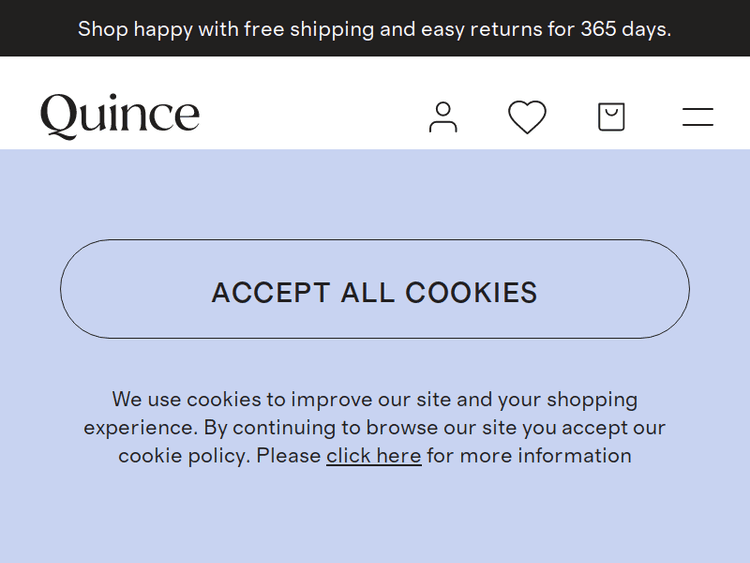The image size is (750, 563).
Task: View cart using the bag icon
Action: pyautogui.click(x=611, y=117)
